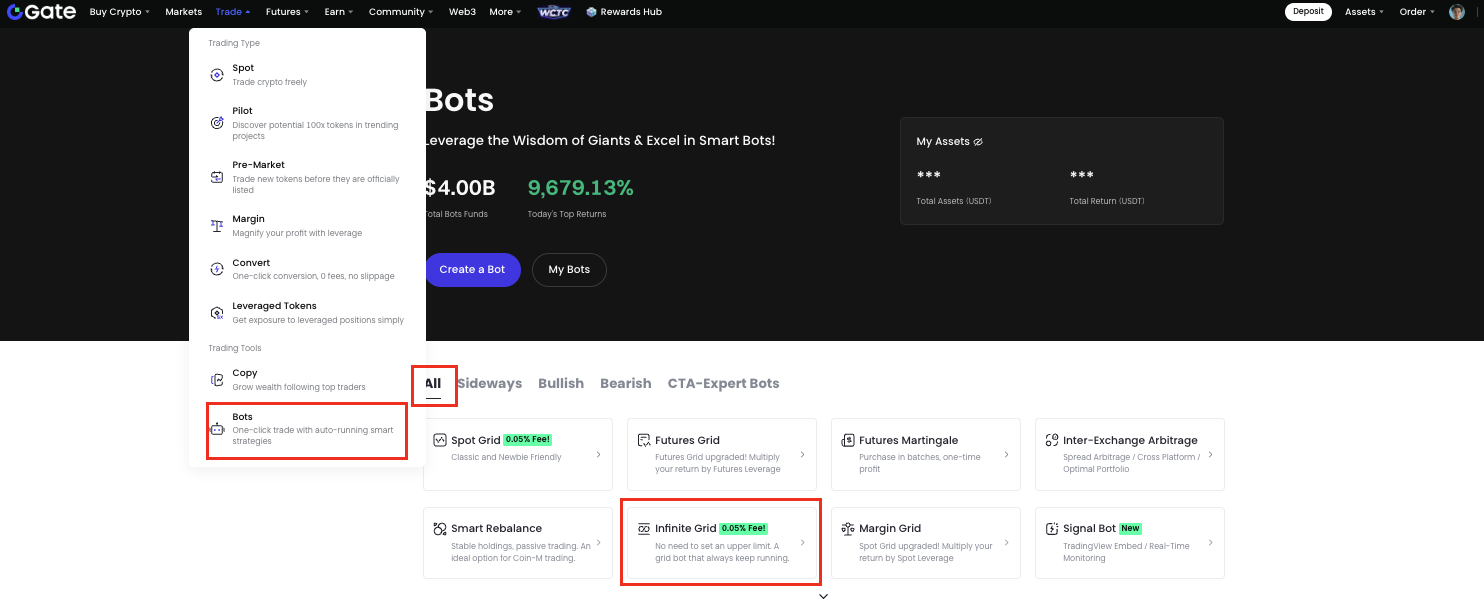Click the Bots robot icon
The height and width of the screenshot is (603, 1484).
[217, 429]
